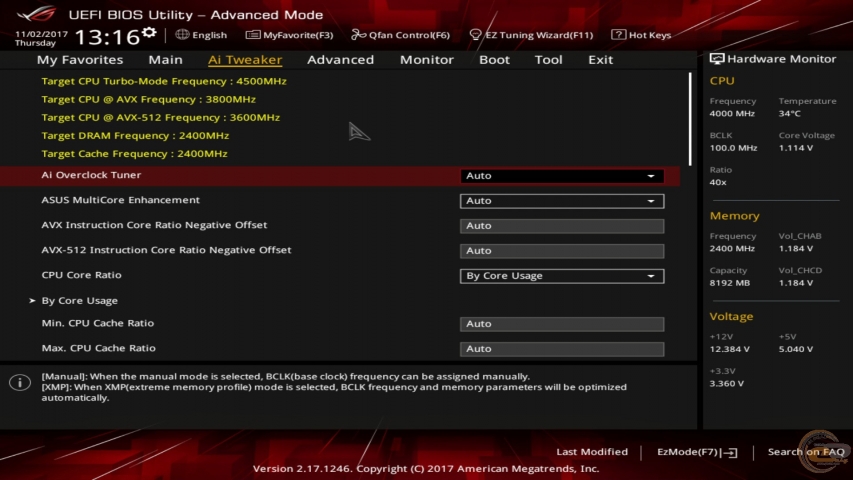Click Target DRAM Frequency : 2400MHz
853x480 pixels.
coord(135,136)
